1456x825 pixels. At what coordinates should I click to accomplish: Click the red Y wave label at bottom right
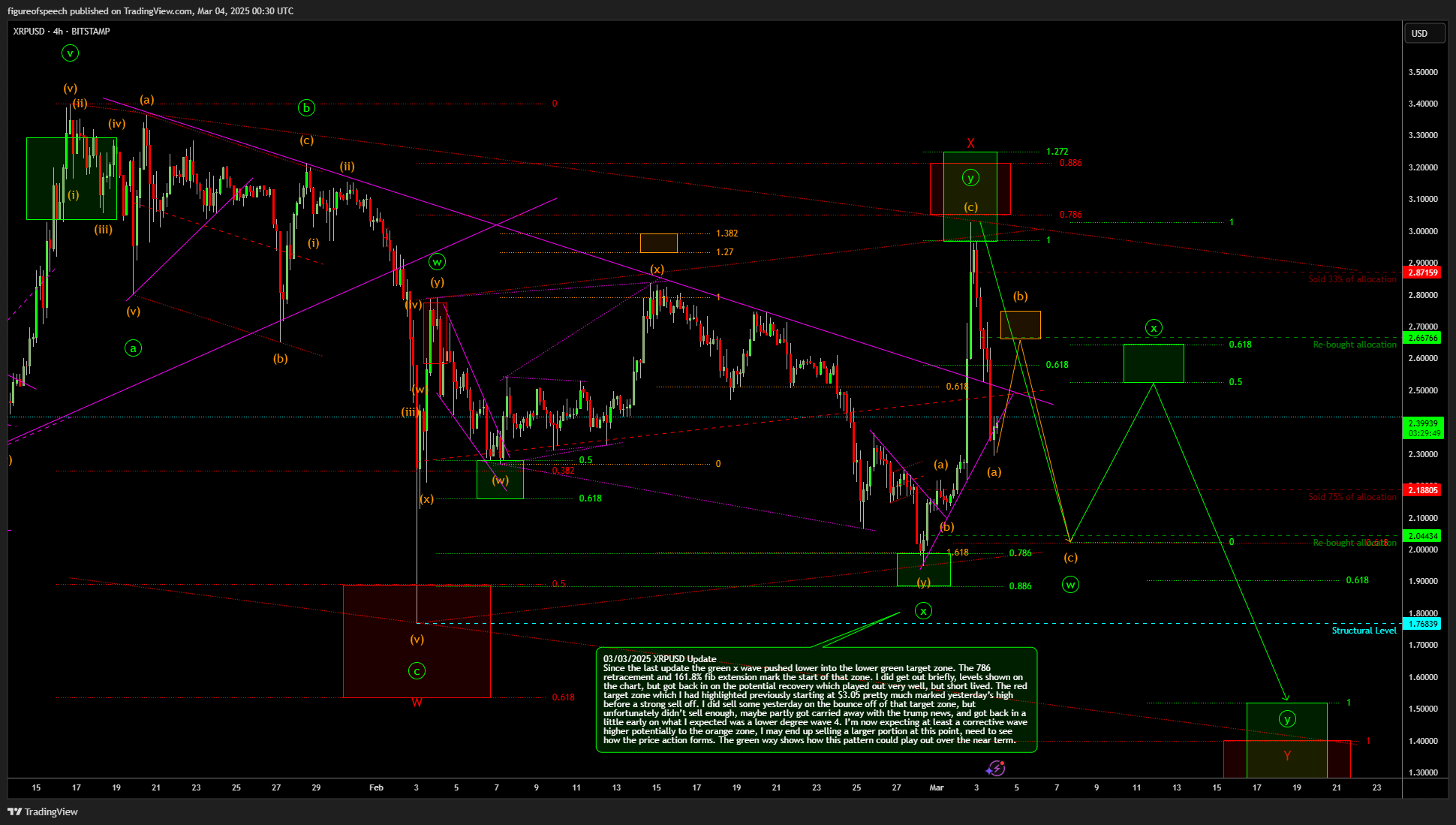coord(1287,755)
